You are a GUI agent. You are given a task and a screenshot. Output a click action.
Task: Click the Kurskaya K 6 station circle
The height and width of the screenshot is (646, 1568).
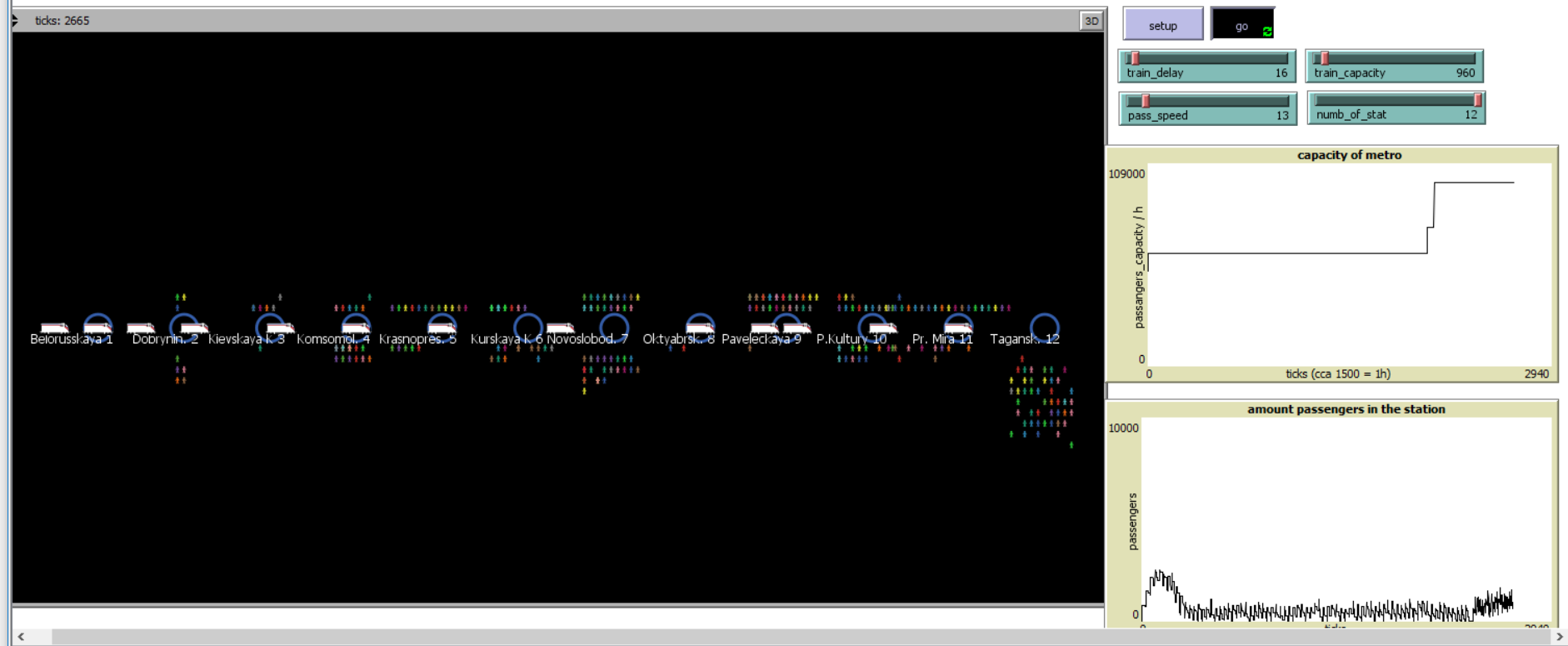click(527, 328)
